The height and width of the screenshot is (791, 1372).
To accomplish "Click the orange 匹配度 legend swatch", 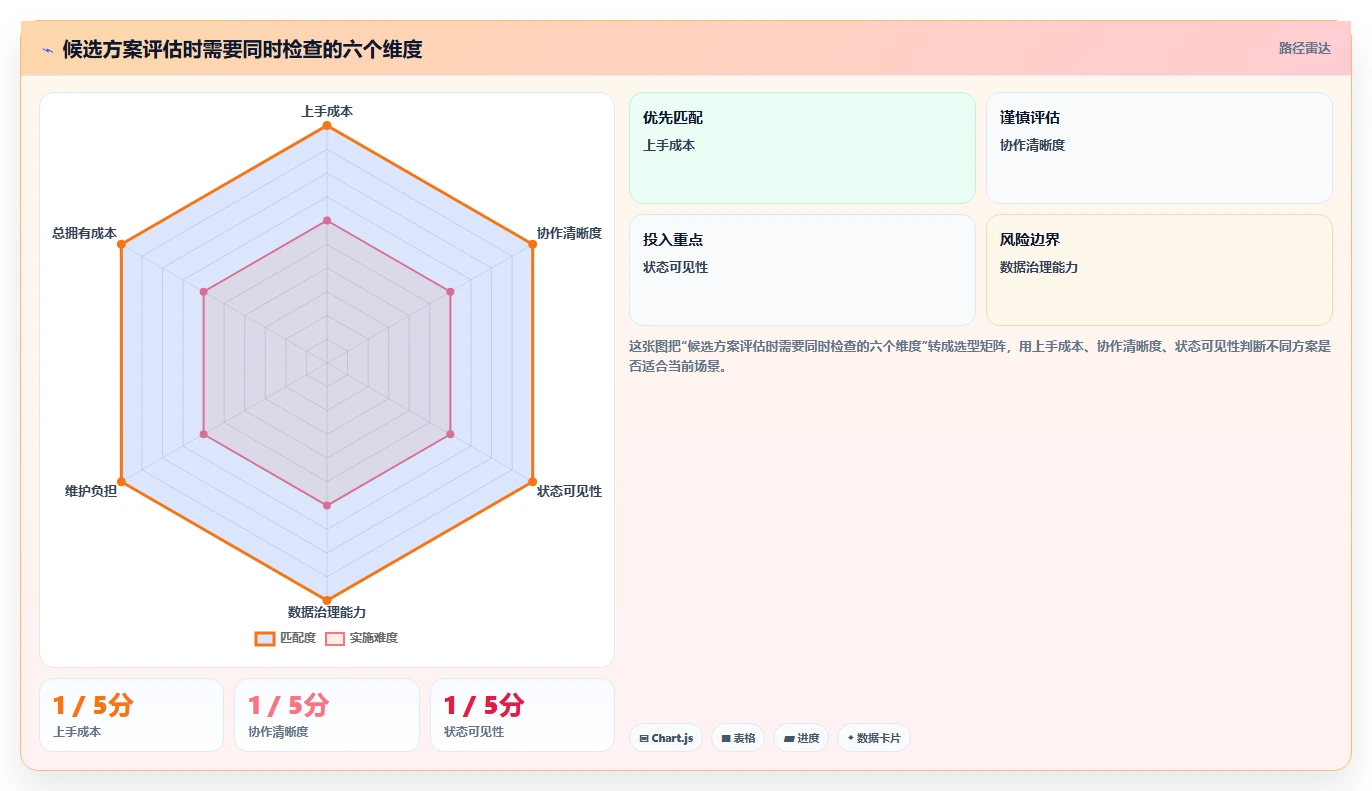I will [265, 638].
